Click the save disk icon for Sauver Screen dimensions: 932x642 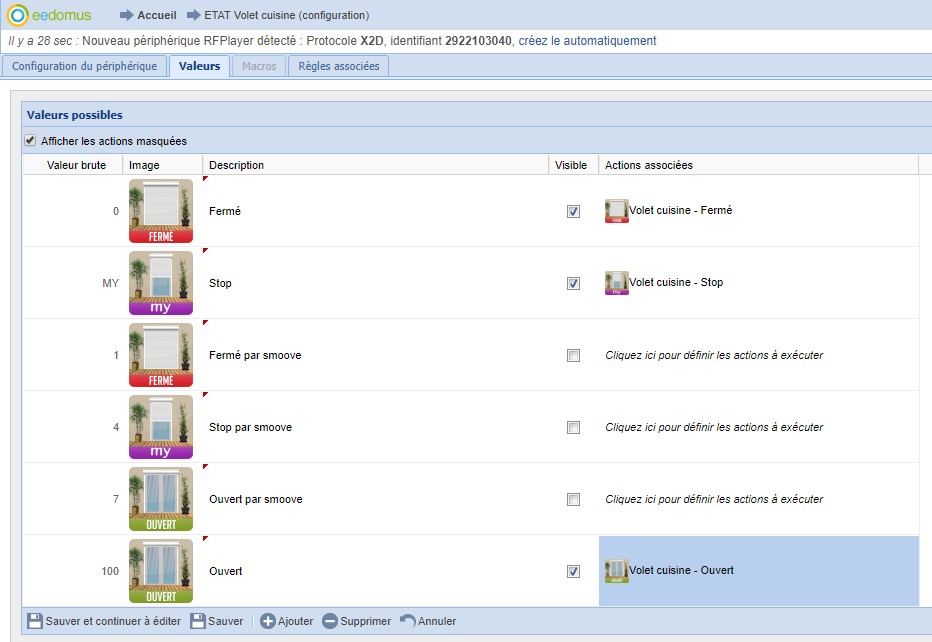point(198,621)
